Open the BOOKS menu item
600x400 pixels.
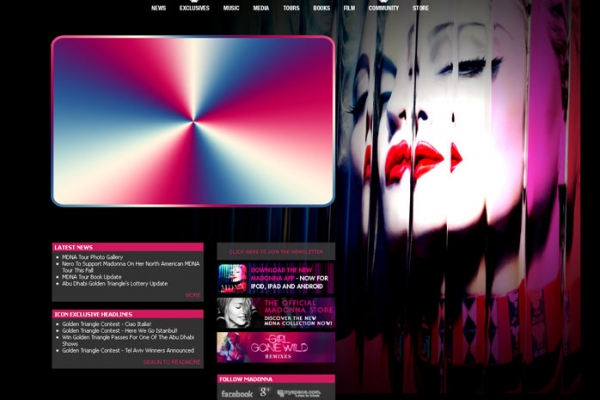click(x=321, y=8)
